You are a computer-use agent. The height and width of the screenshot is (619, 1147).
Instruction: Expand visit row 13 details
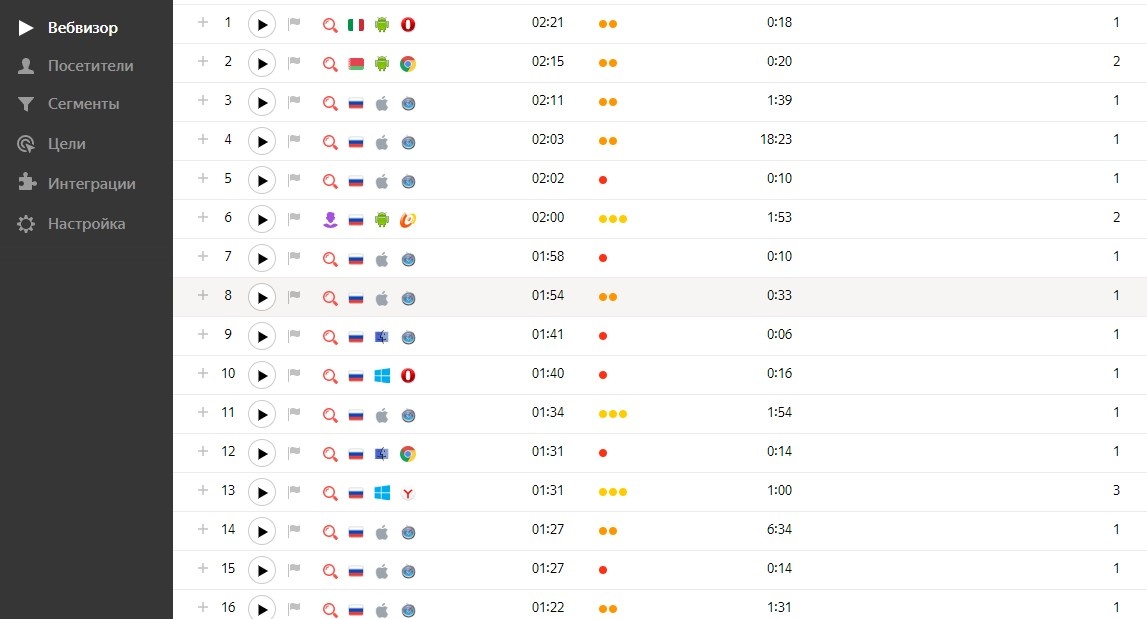pyautogui.click(x=203, y=490)
